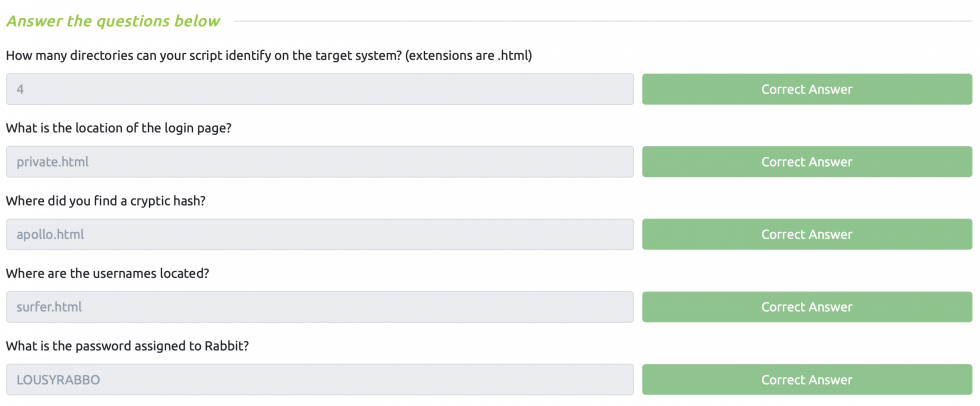The height and width of the screenshot is (406, 980).
Task: Focus the answer field containing 4
Action: (x=319, y=89)
